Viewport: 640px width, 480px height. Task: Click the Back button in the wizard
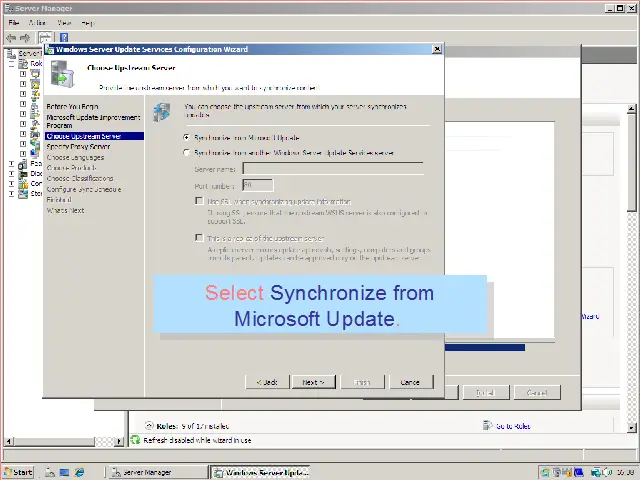(267, 382)
